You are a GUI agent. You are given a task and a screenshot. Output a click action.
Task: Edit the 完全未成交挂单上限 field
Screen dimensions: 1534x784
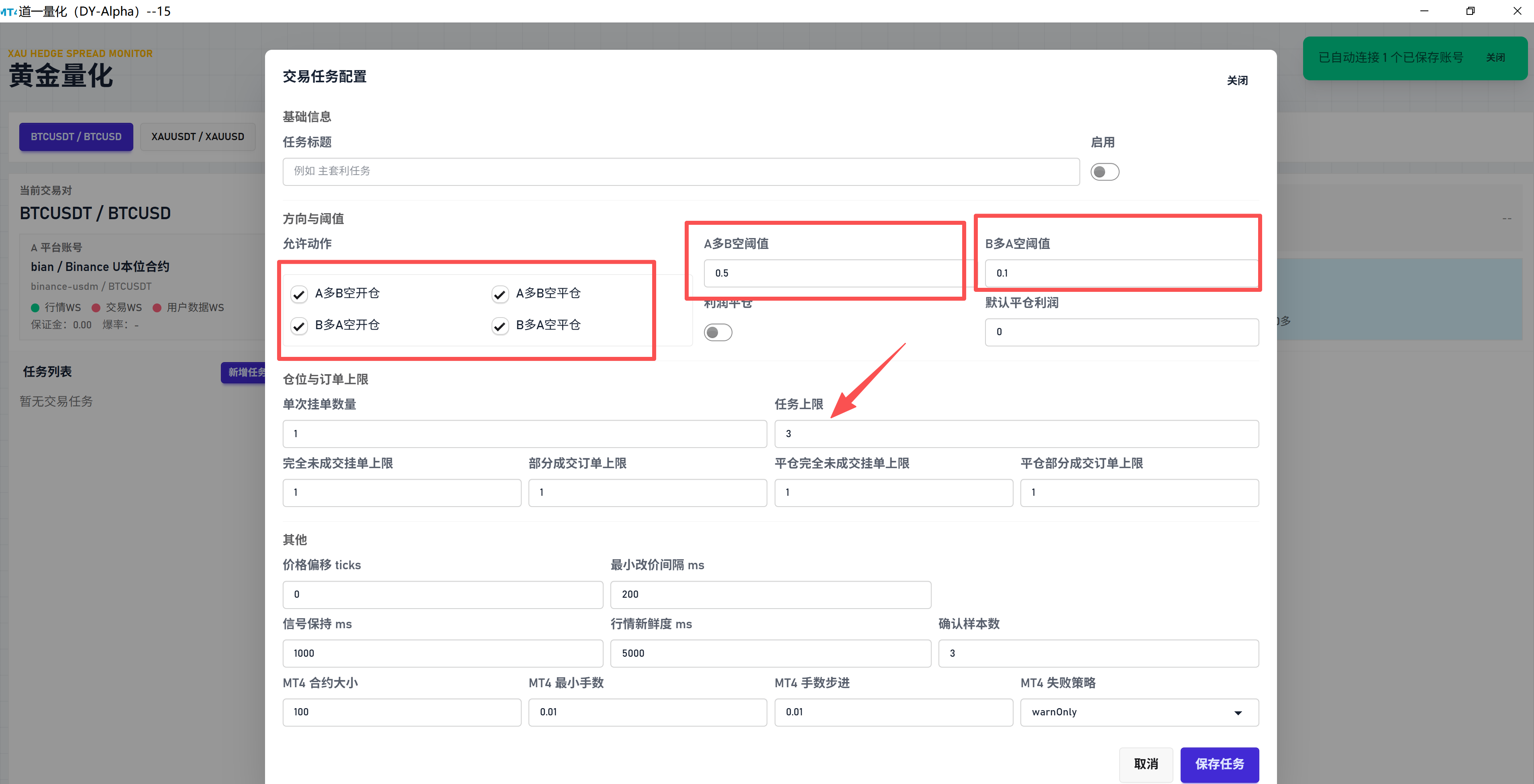click(402, 493)
